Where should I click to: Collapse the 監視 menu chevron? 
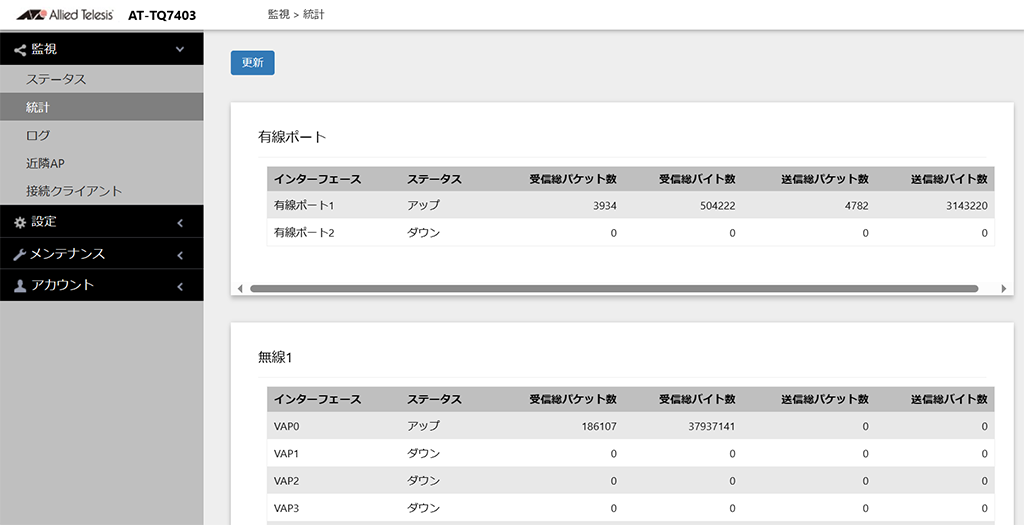pos(180,49)
